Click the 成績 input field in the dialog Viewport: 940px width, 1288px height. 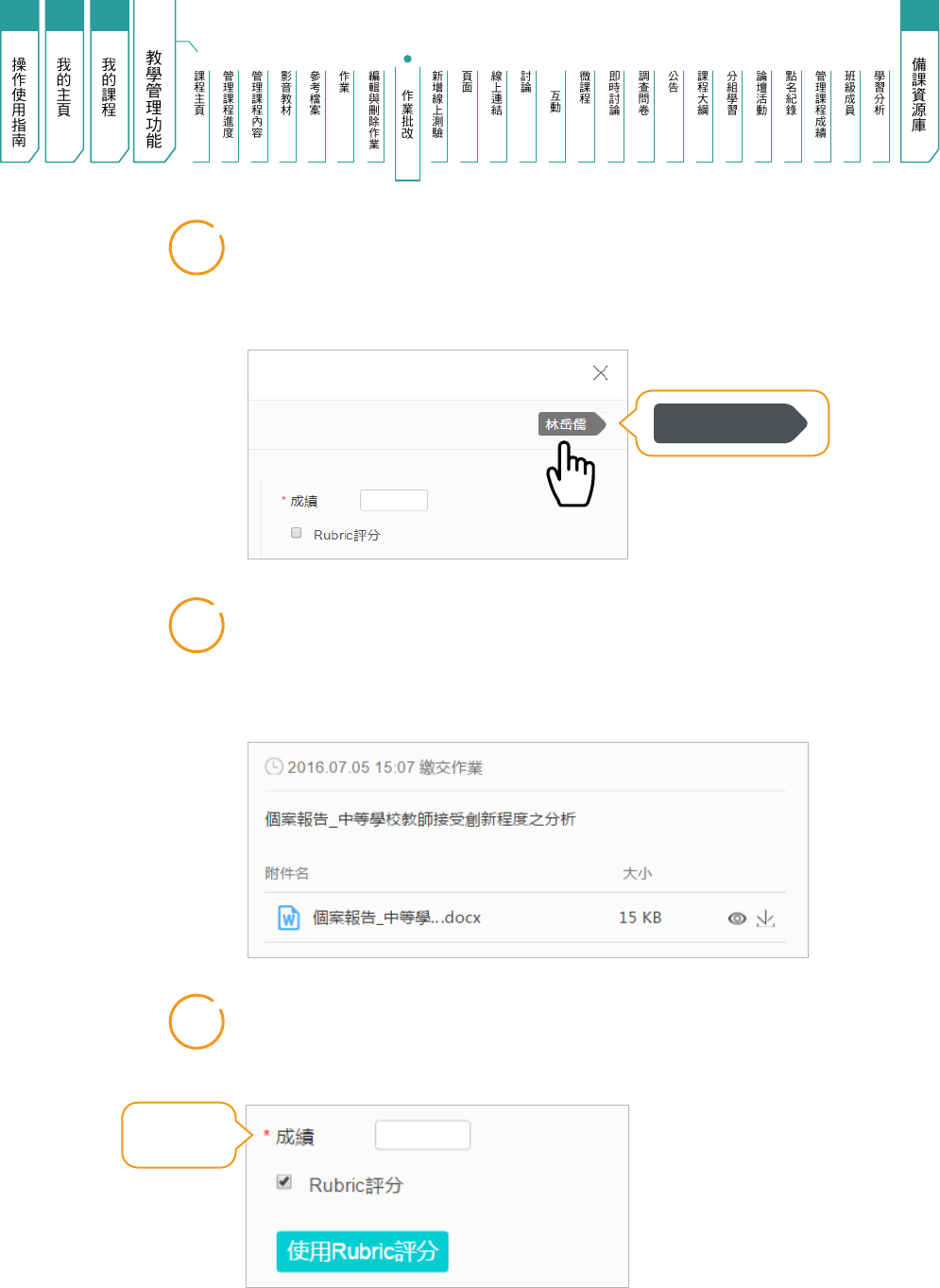coord(394,500)
